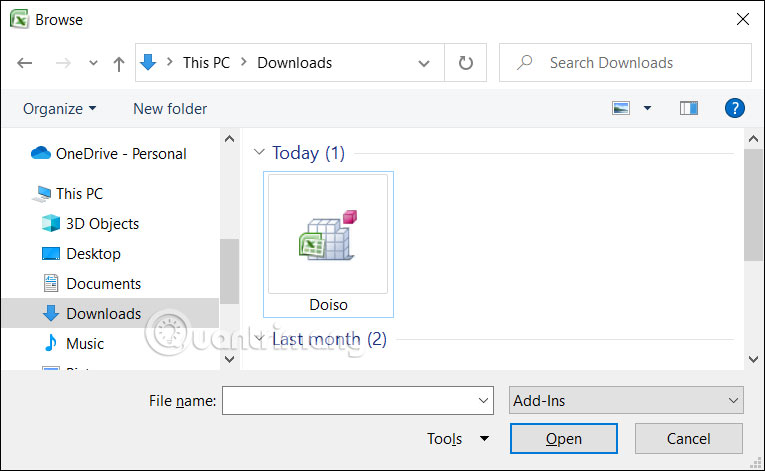Open the Recent locations dropdown arrow

click(93, 63)
